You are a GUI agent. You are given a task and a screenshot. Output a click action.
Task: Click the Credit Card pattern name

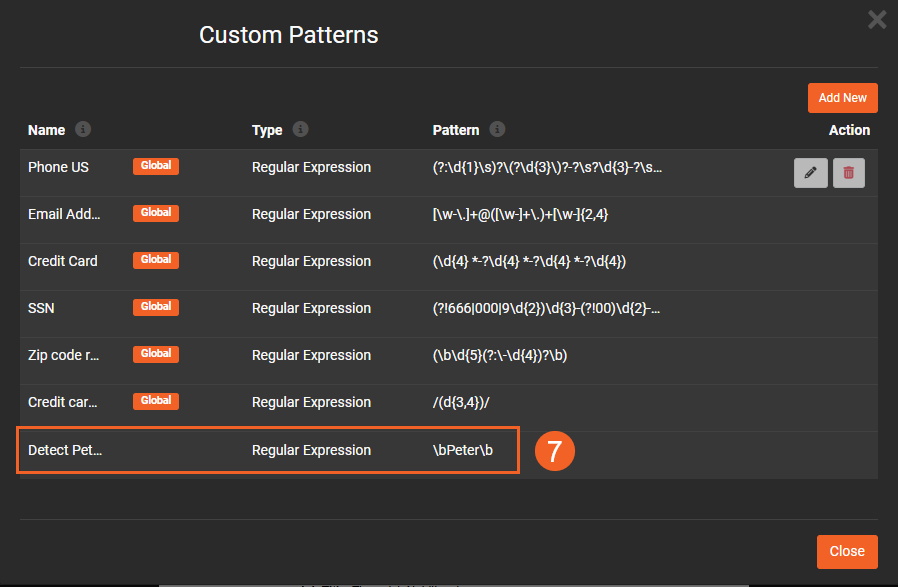coord(63,261)
